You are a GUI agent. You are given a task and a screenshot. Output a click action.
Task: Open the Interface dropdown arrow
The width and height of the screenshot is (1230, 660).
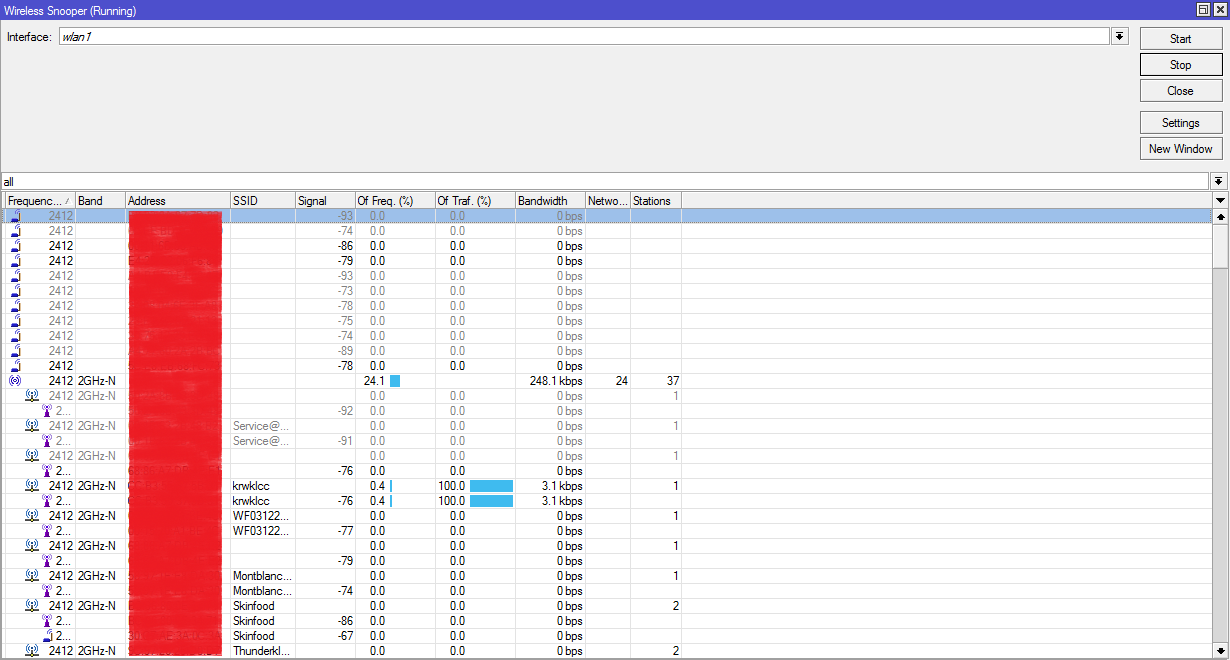pos(1119,36)
